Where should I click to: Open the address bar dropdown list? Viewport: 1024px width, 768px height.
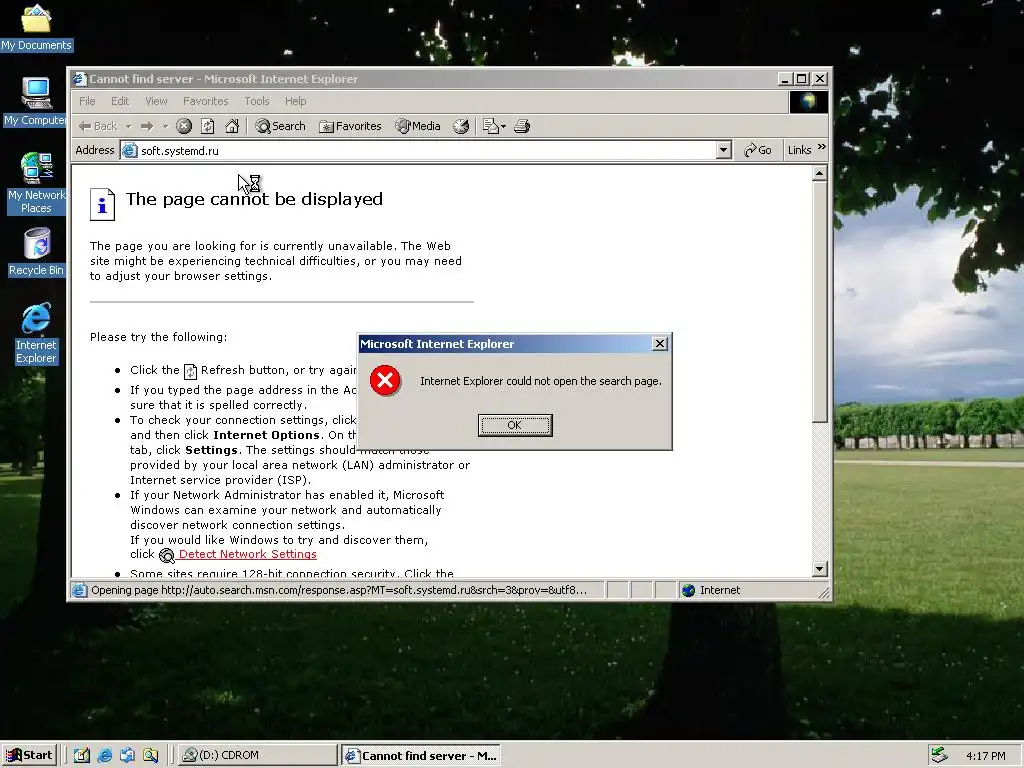click(x=723, y=150)
